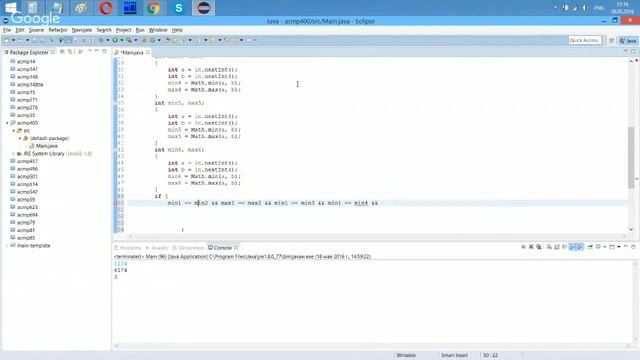The image size is (640, 360).
Task: Toggle Show Console on standard error change
Action: click(580, 247)
